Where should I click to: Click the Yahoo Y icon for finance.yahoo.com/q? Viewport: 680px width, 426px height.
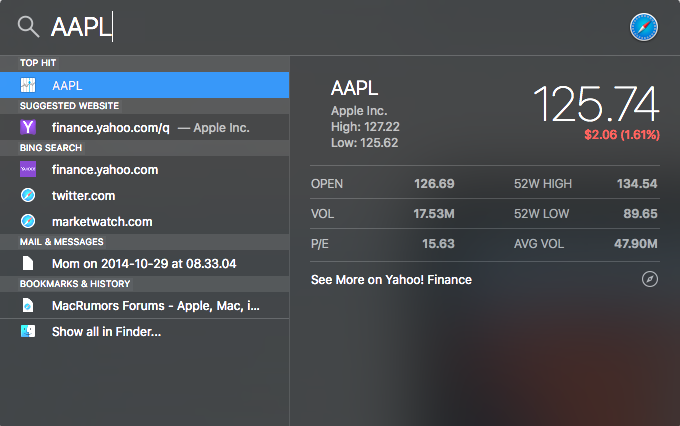pos(28,127)
